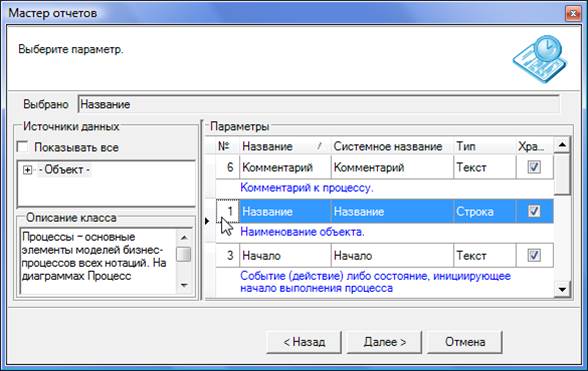This screenshot has width=588, height=371.
Task: Click the report wizard clock icon
Action: (x=540, y=58)
